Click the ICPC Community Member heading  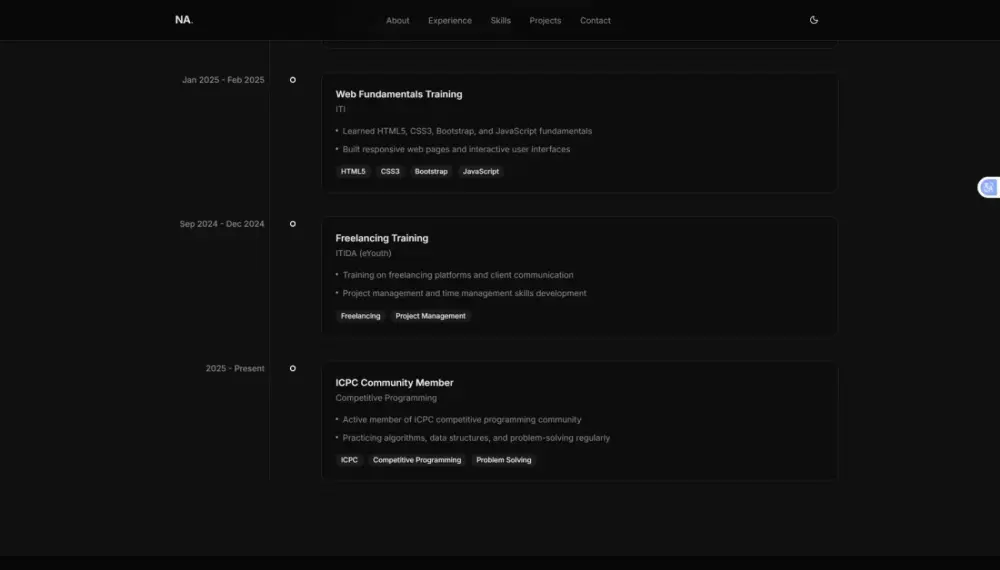394,382
